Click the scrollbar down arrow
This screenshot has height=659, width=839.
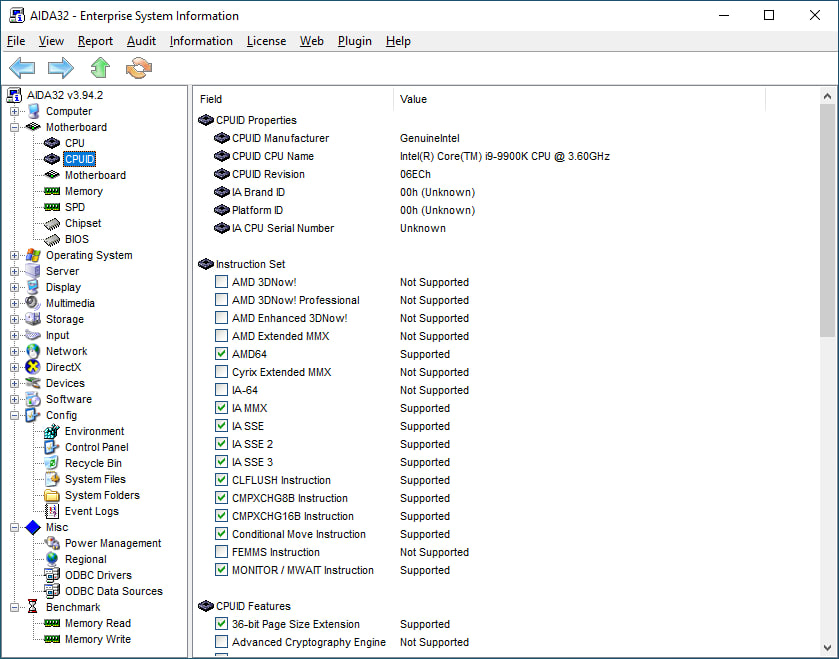click(x=827, y=647)
